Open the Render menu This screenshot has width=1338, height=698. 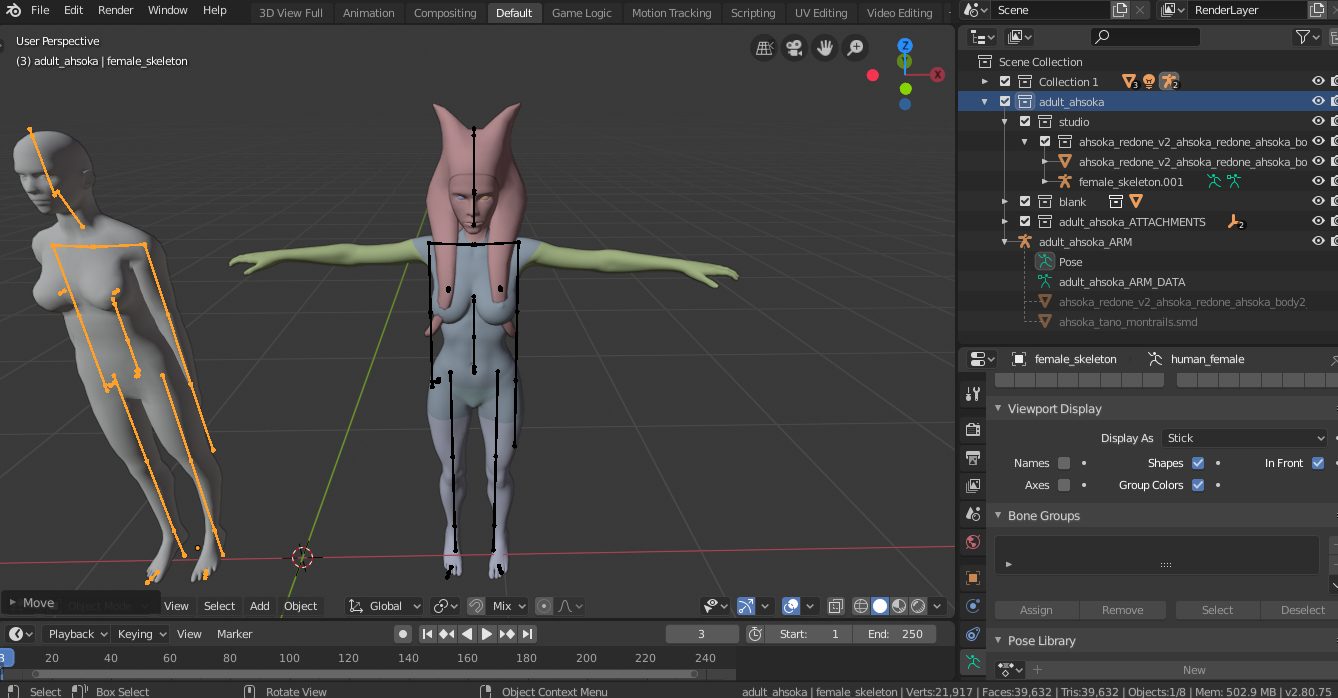click(x=116, y=10)
